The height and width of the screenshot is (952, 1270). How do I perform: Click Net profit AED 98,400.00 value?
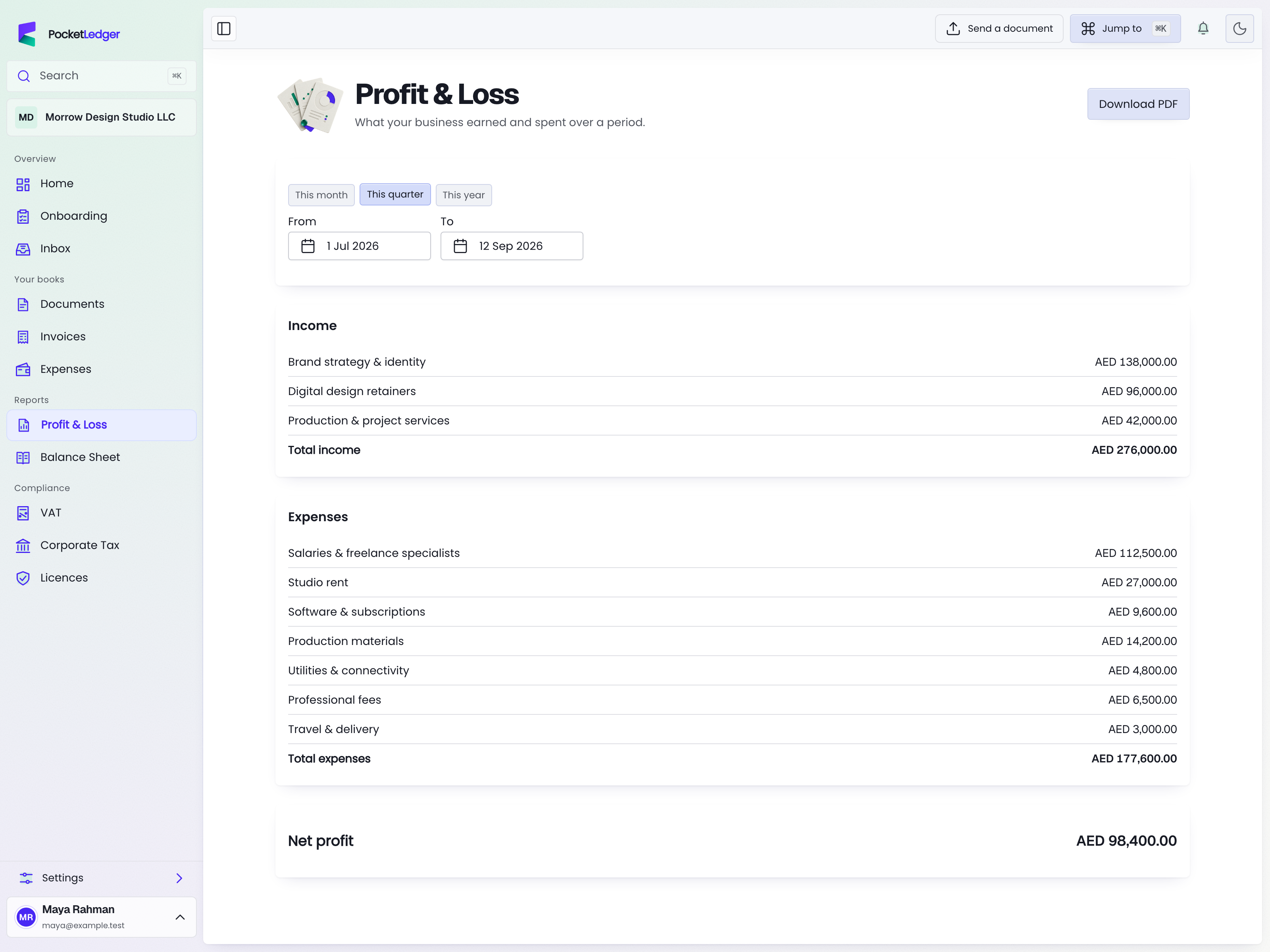pos(1126,841)
